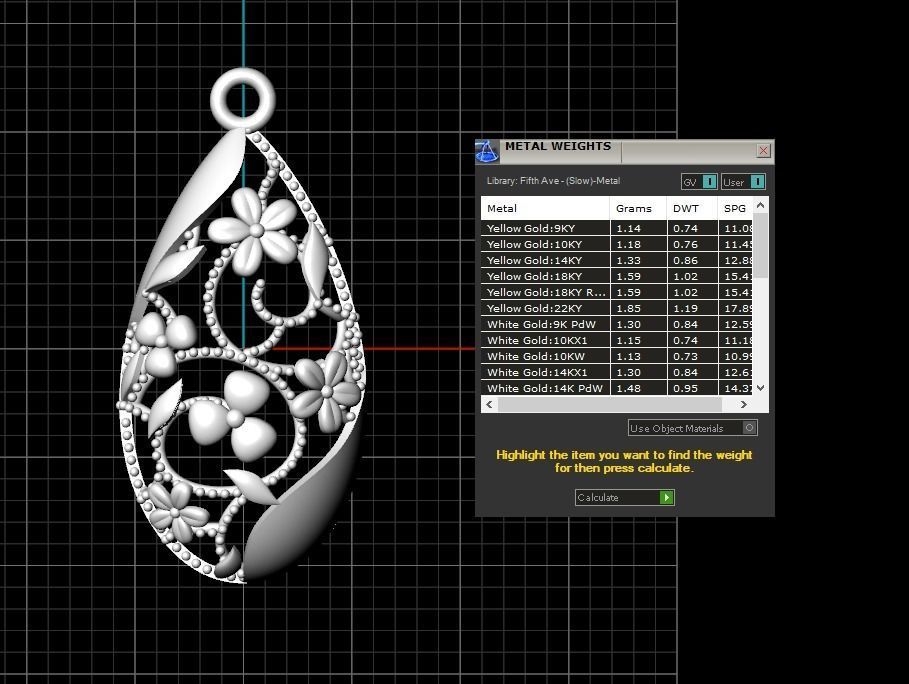The height and width of the screenshot is (684, 909).
Task: Click the 1.48 grams value cell
Action: (638, 388)
